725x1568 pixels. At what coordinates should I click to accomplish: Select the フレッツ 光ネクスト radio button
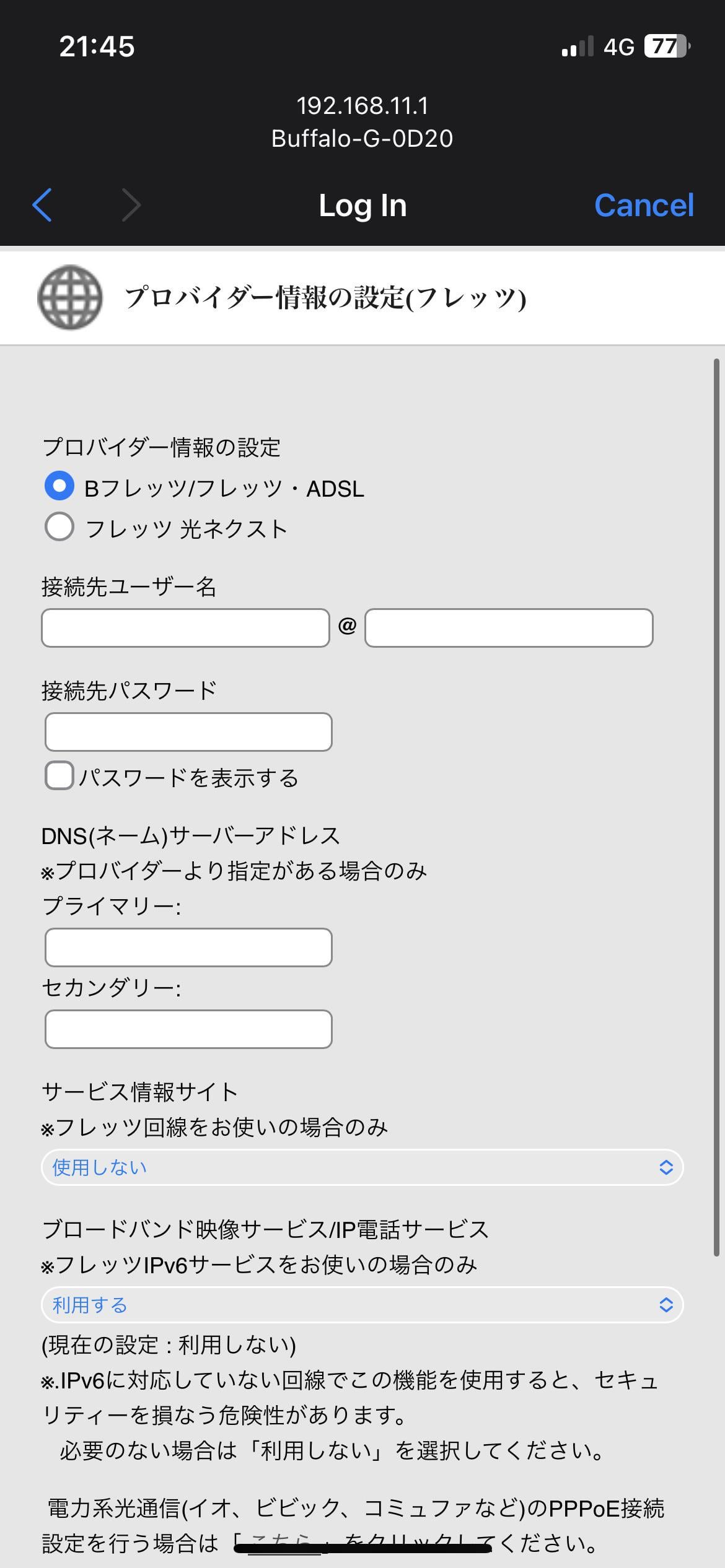coord(59,528)
